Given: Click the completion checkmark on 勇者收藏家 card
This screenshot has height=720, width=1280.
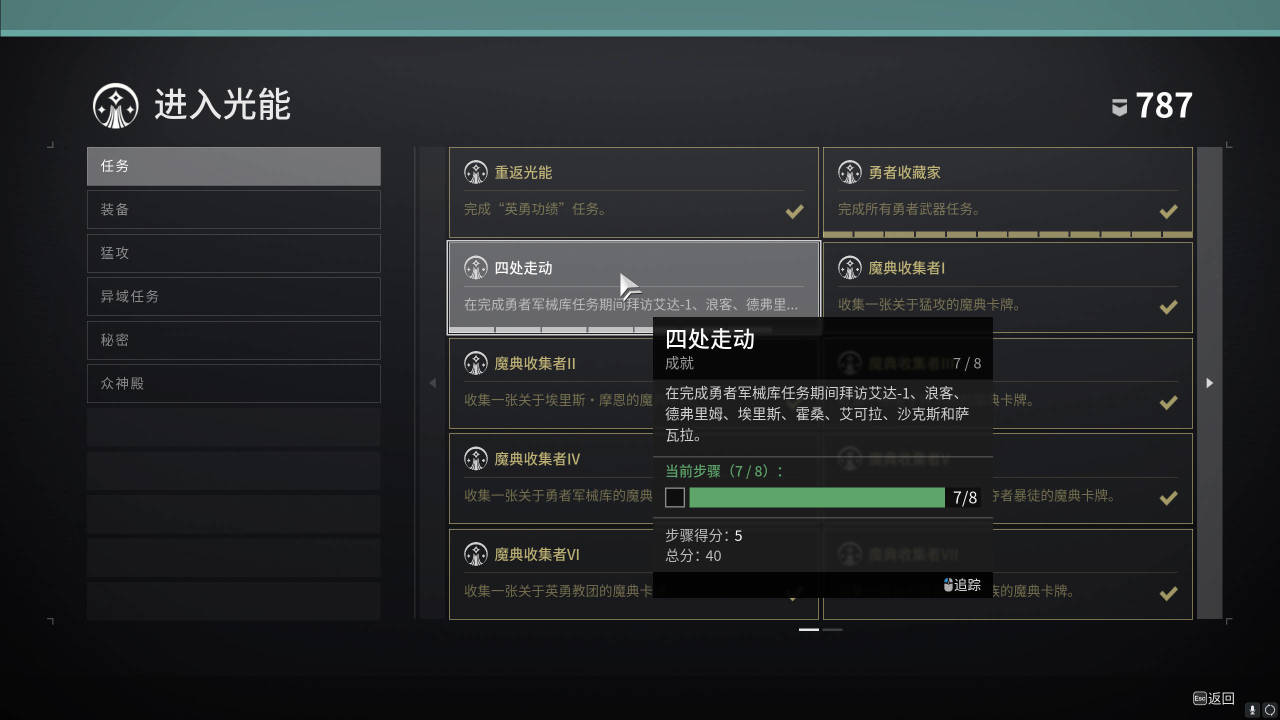Looking at the screenshot, I should (x=1168, y=211).
